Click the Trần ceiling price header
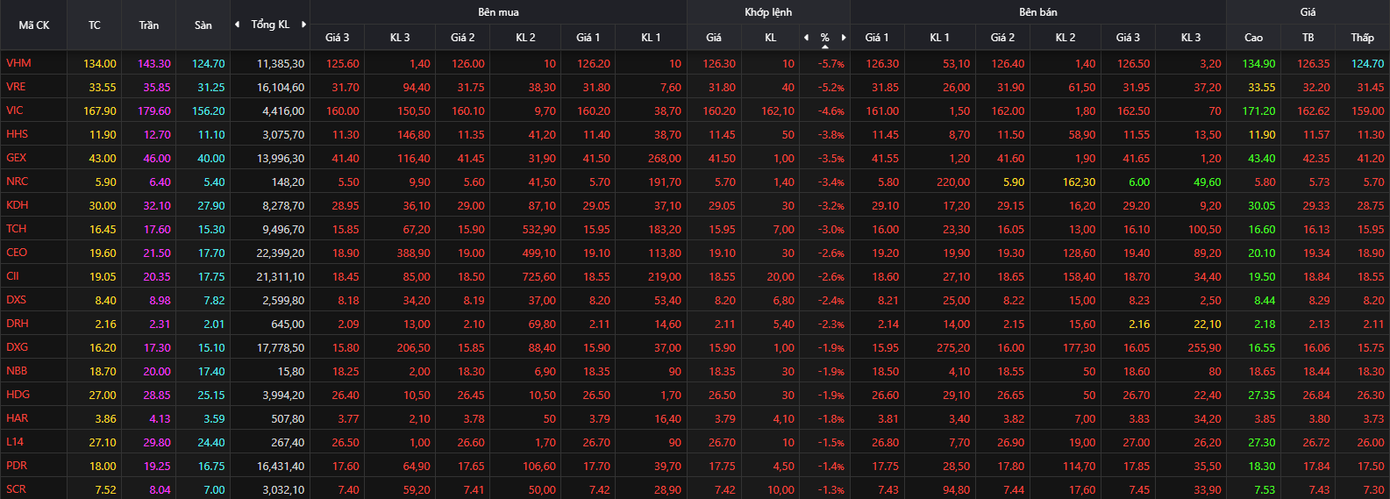The height and width of the screenshot is (499, 1390). coord(149,24)
